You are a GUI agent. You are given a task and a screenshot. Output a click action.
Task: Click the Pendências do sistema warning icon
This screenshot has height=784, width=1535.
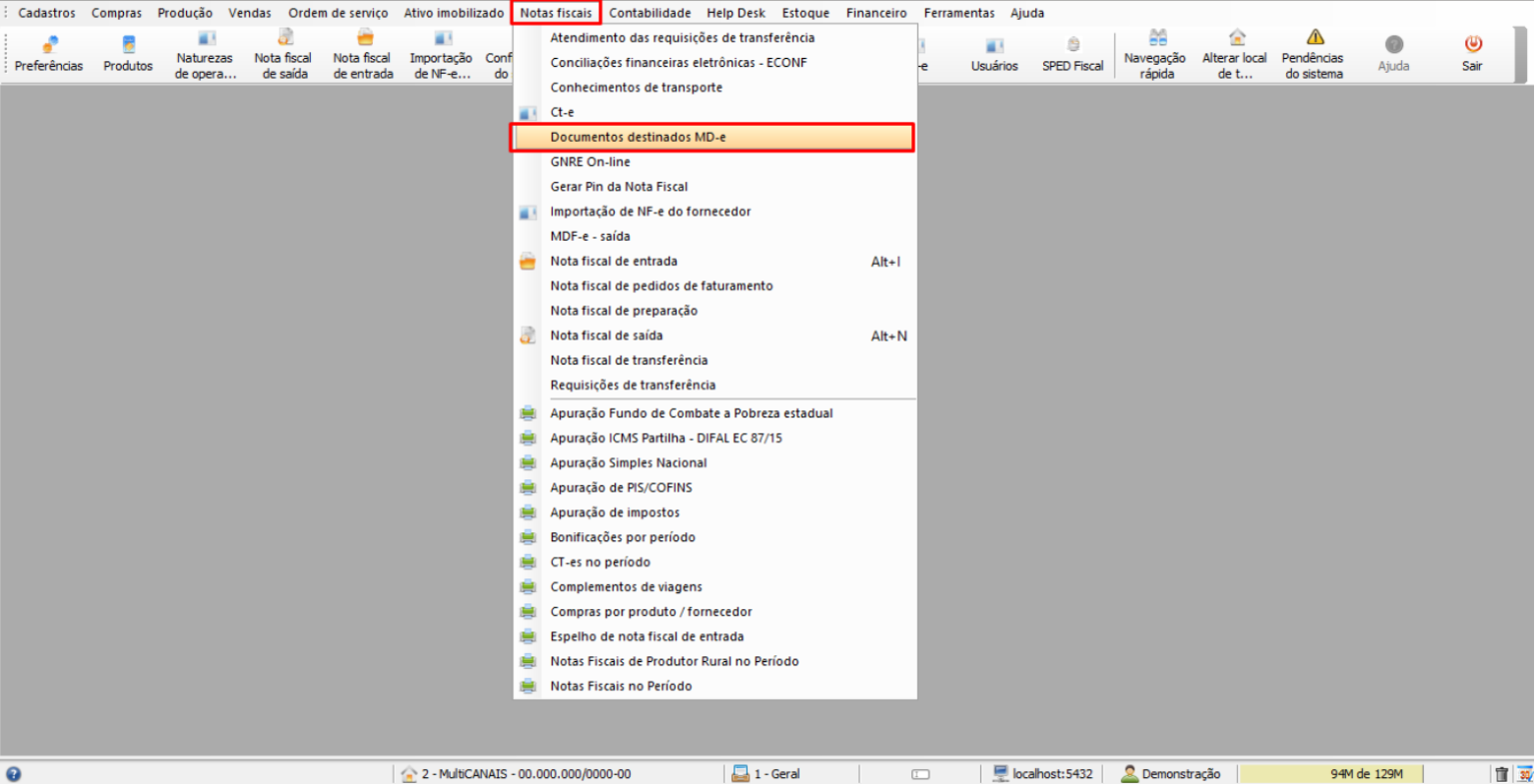pos(1314,38)
